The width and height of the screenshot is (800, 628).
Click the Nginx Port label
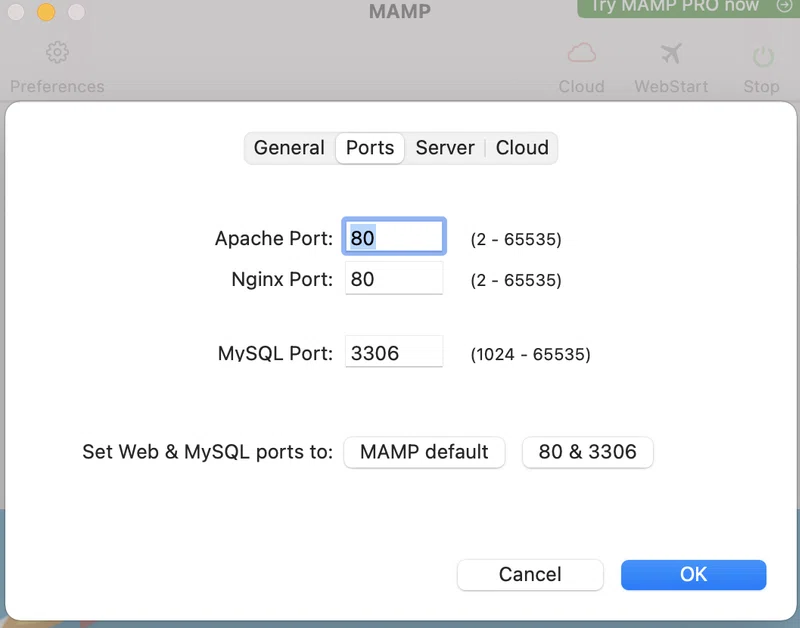tap(282, 280)
